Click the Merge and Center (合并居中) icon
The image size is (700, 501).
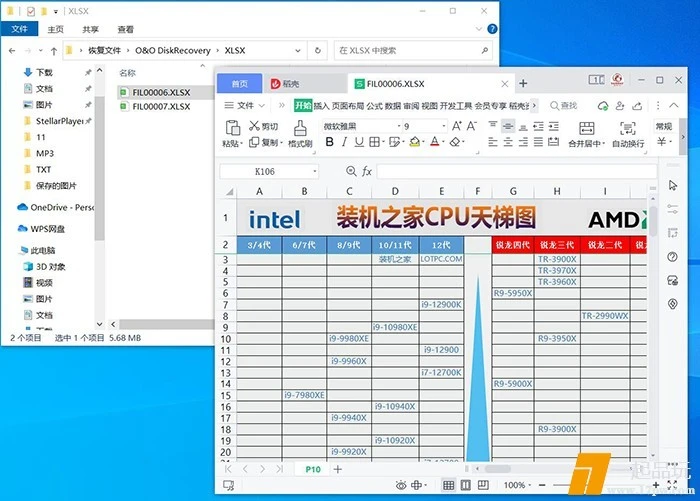585,127
